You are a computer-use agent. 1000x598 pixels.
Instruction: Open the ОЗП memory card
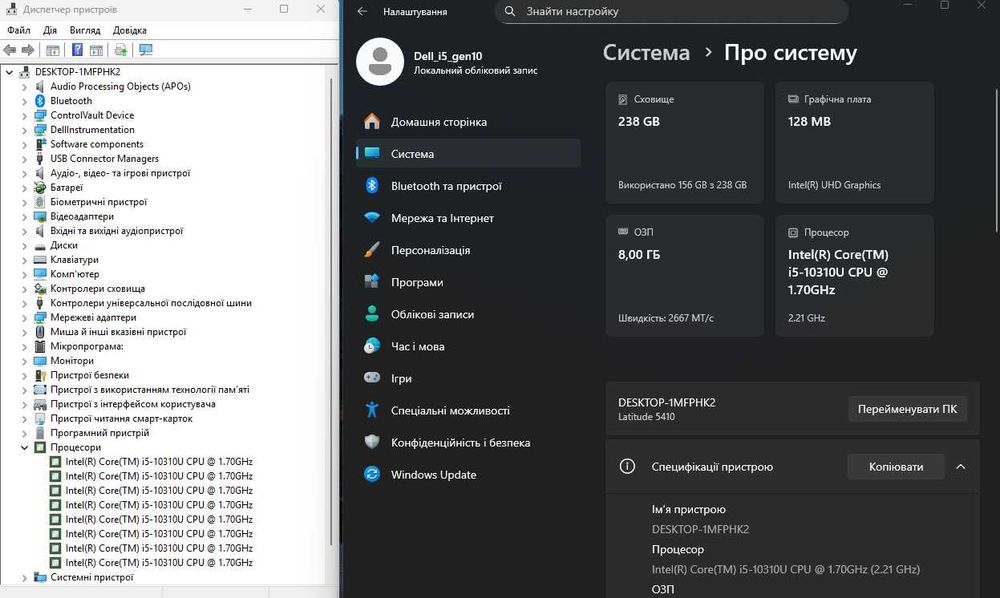coord(684,276)
